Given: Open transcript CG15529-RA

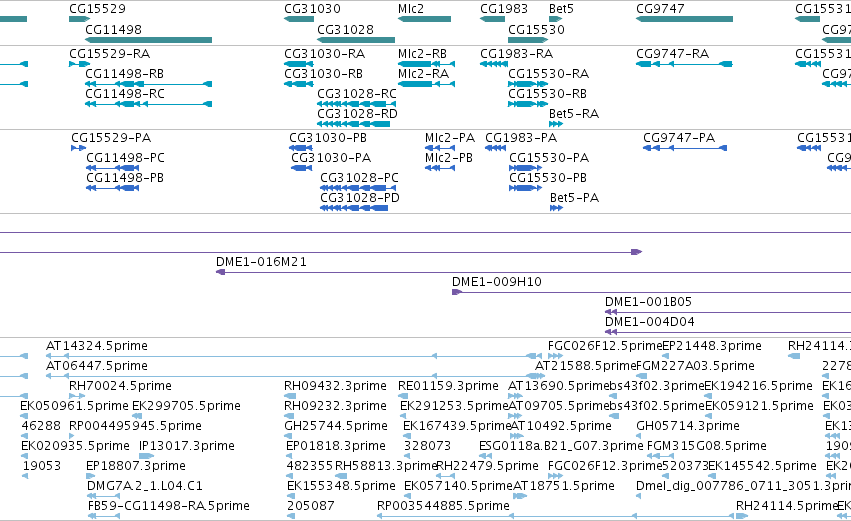Looking at the screenshot, I should point(110,54).
